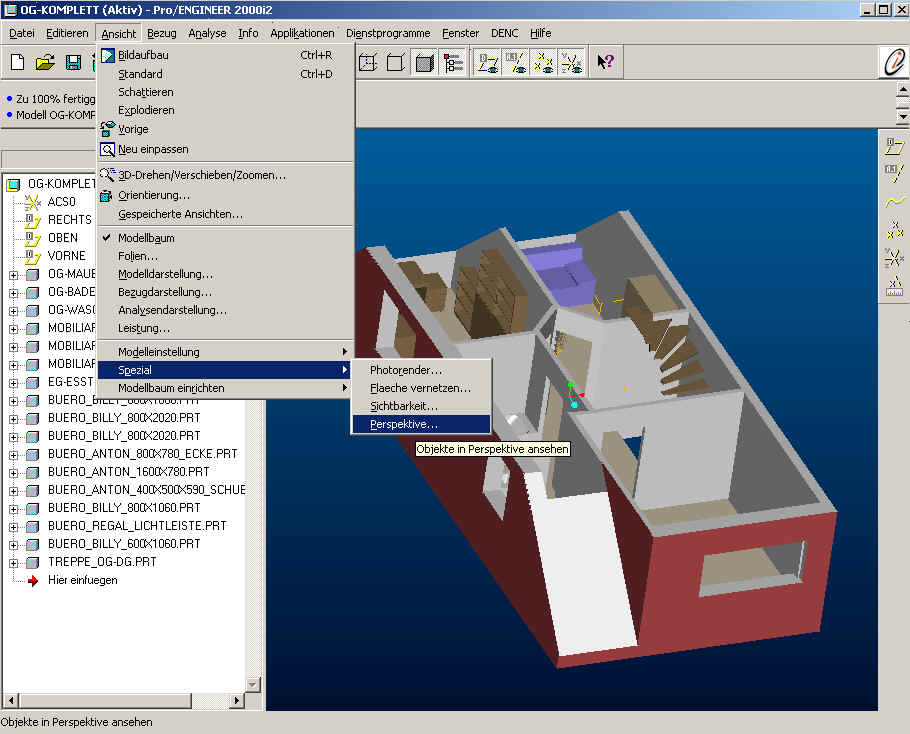This screenshot has width=910, height=734.
Task: Click the Bildaufbau repaint icon in the menu
Action: (x=108, y=55)
